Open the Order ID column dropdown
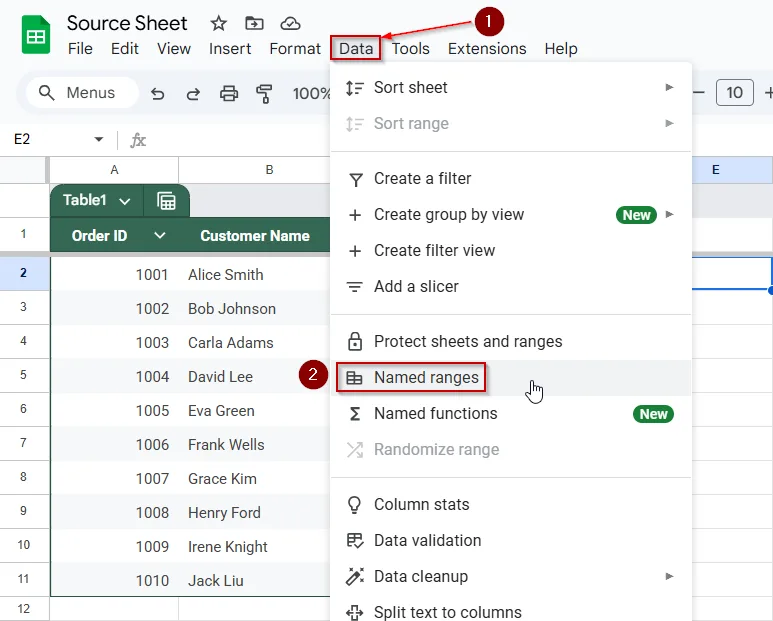Viewport: 773px width, 621px height. click(159, 235)
